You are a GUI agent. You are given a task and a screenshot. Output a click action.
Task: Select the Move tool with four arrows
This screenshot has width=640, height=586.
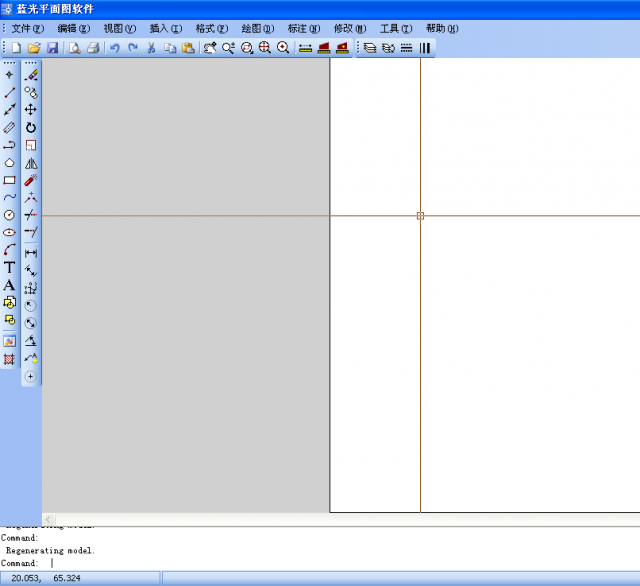click(31, 110)
